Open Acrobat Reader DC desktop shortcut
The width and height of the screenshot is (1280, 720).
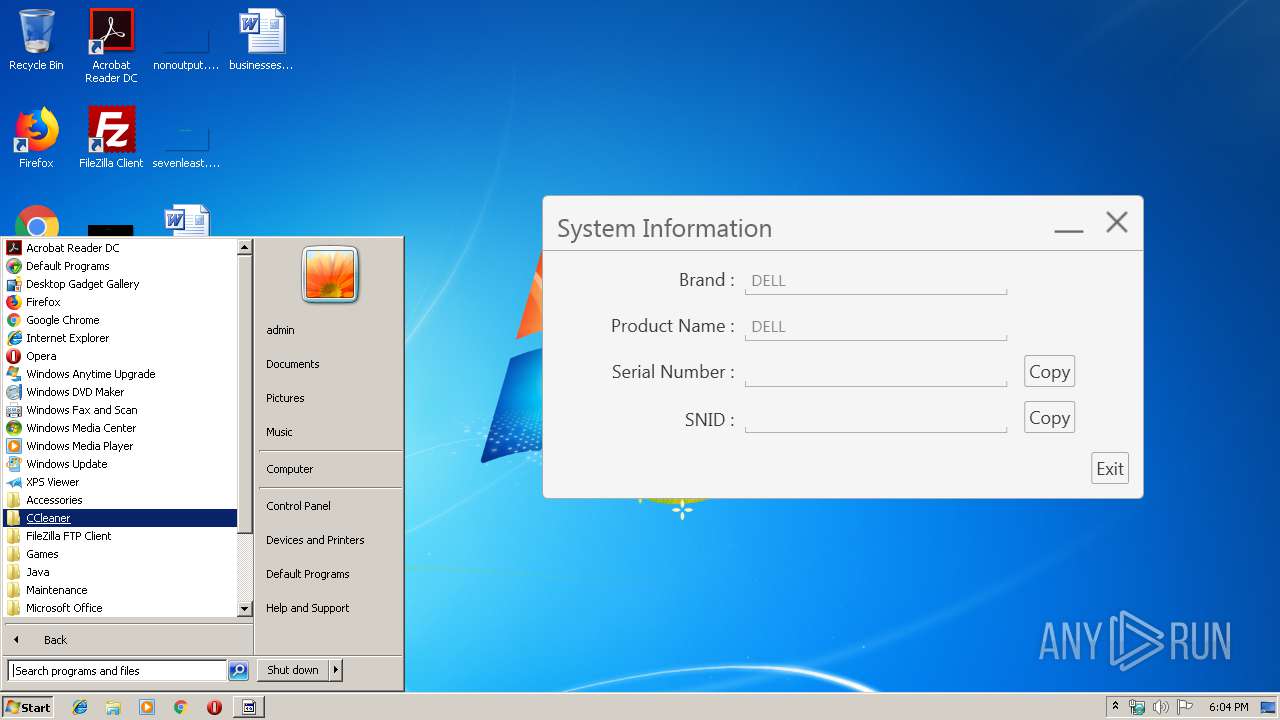pos(111,47)
